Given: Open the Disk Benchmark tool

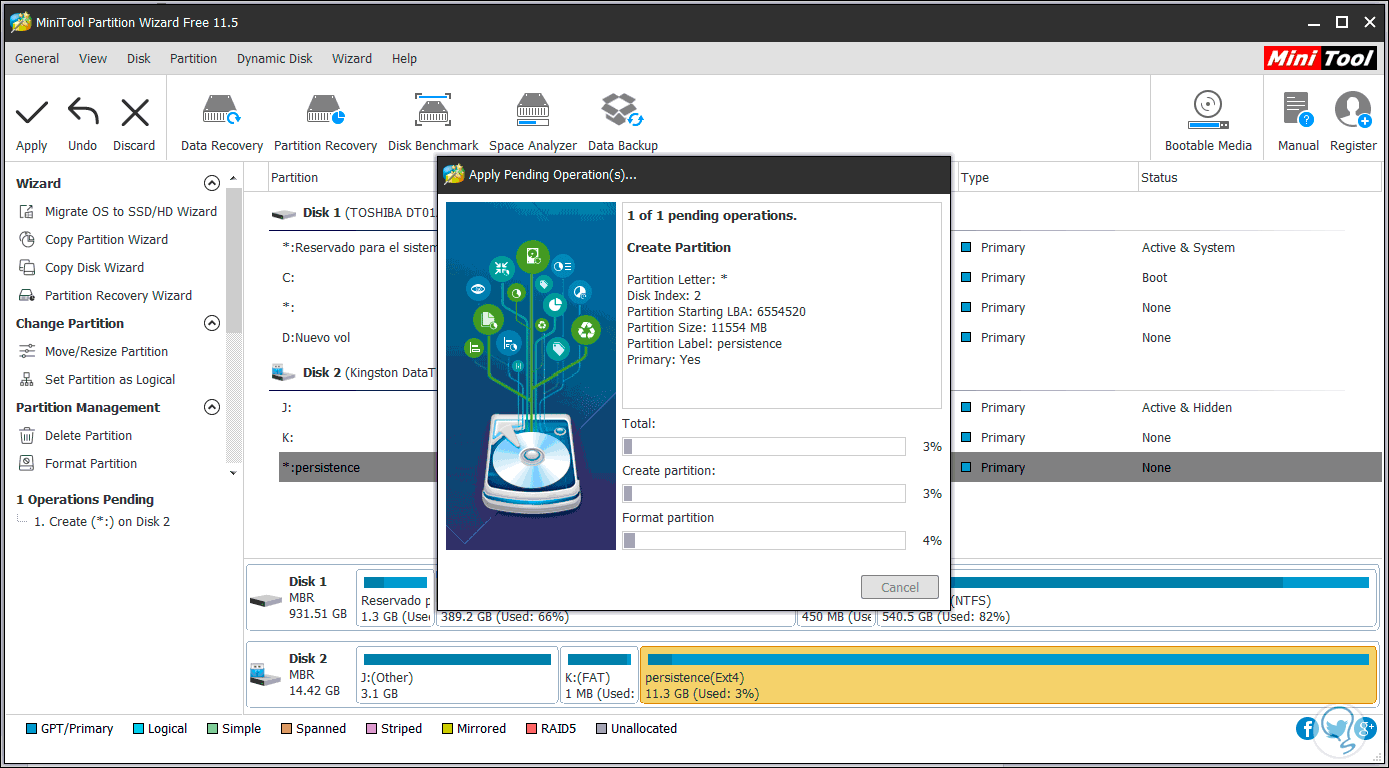Looking at the screenshot, I should 433,110.
